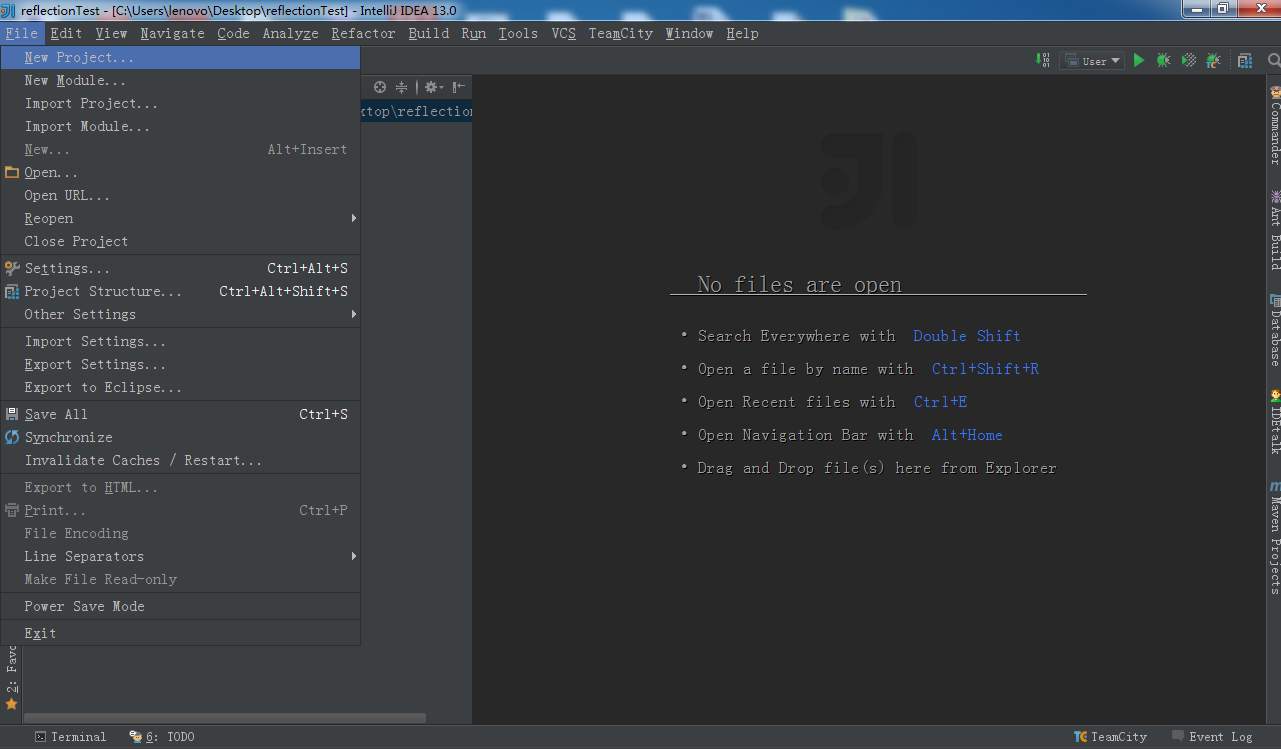Screen dimensions: 1281x749
Task: Choose Open URL... menu entry
Action: [x=180, y=195]
